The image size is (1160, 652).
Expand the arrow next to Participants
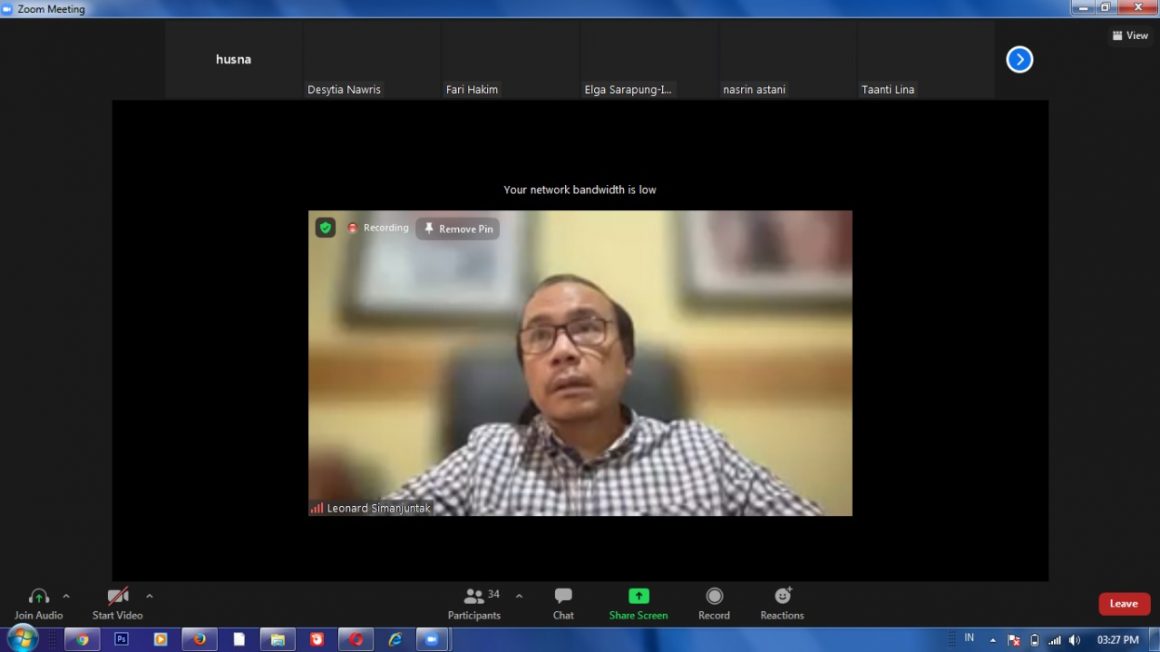pyautogui.click(x=519, y=596)
